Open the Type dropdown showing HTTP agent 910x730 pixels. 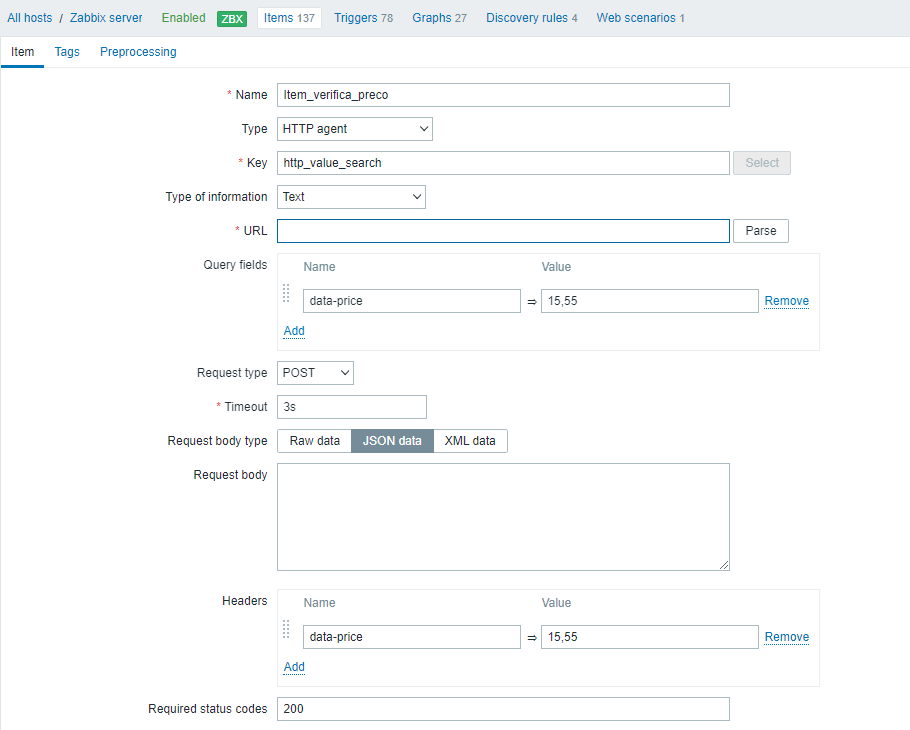tap(354, 129)
